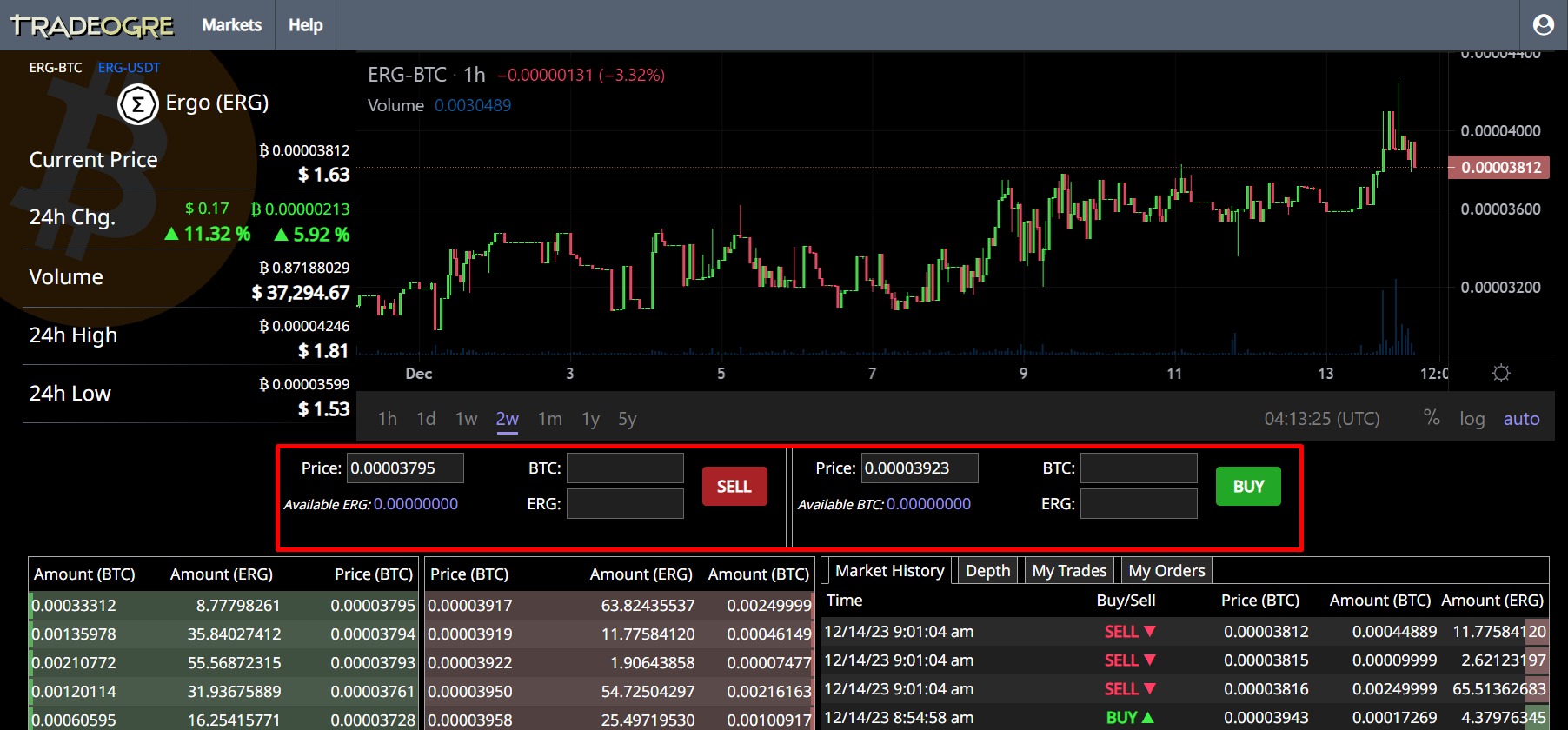The image size is (1568, 730).
Task: Click market history trade at 0.00003816
Action: [1186, 689]
